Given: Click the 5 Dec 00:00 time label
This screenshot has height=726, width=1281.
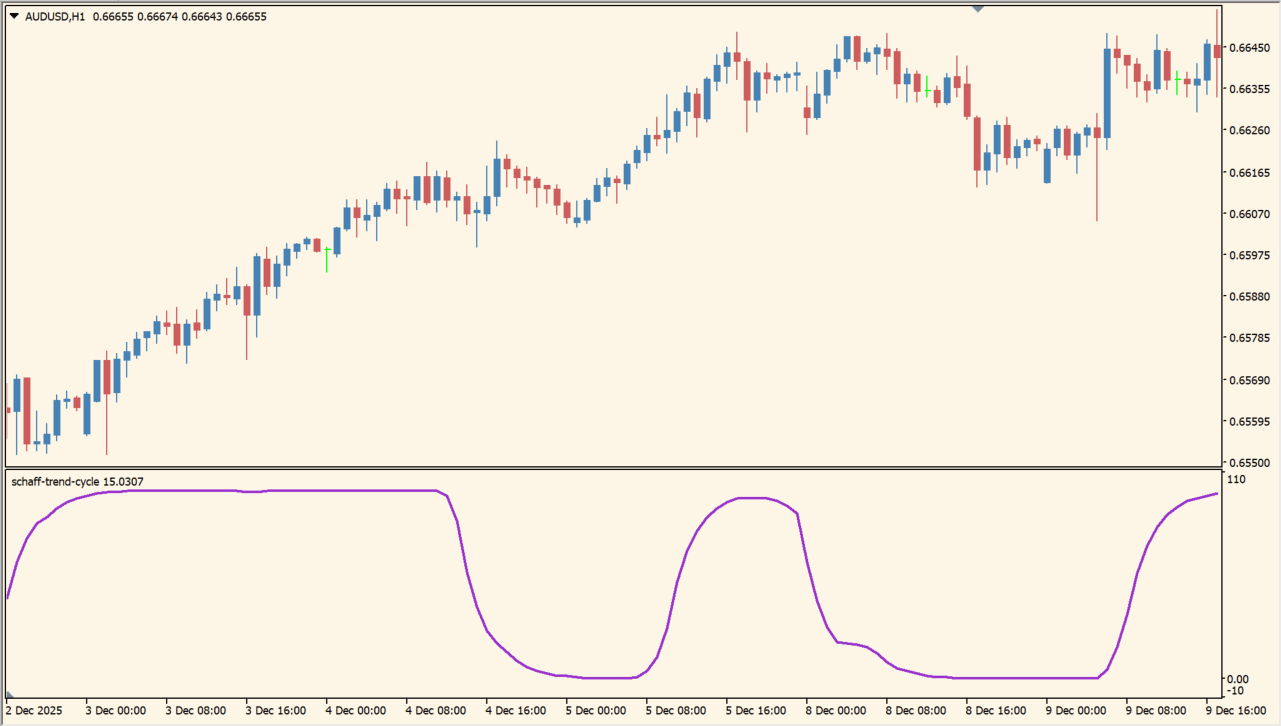Looking at the screenshot, I should 596,711.
